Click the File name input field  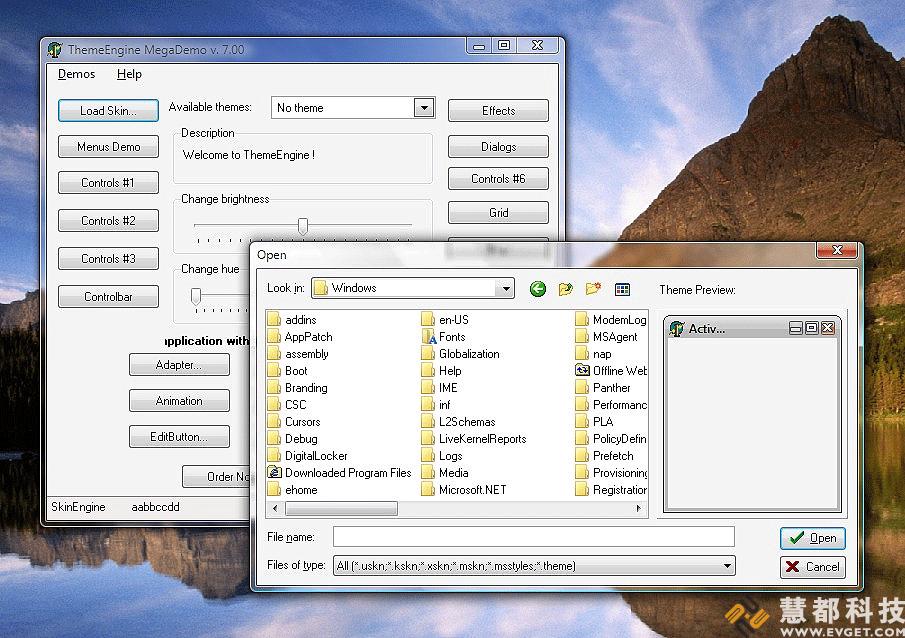coord(534,536)
